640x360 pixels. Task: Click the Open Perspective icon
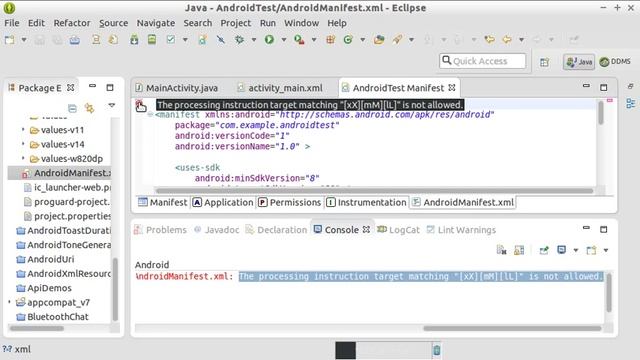pos(544,62)
